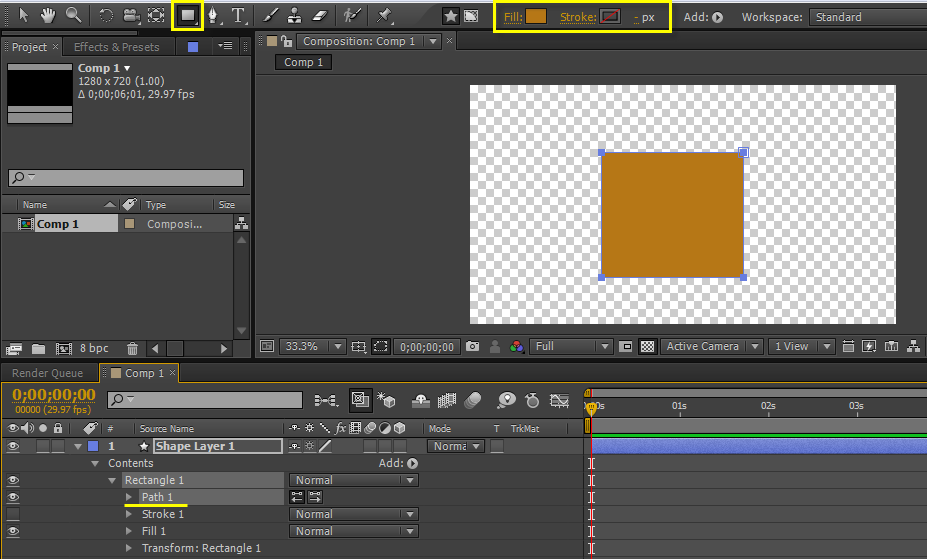Click the Stroke options link
Viewport: 927px width, 559px height.
tap(577, 17)
